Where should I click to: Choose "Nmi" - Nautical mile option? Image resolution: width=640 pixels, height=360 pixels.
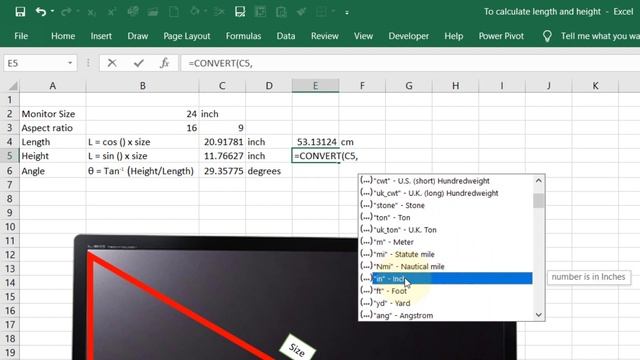click(x=446, y=267)
